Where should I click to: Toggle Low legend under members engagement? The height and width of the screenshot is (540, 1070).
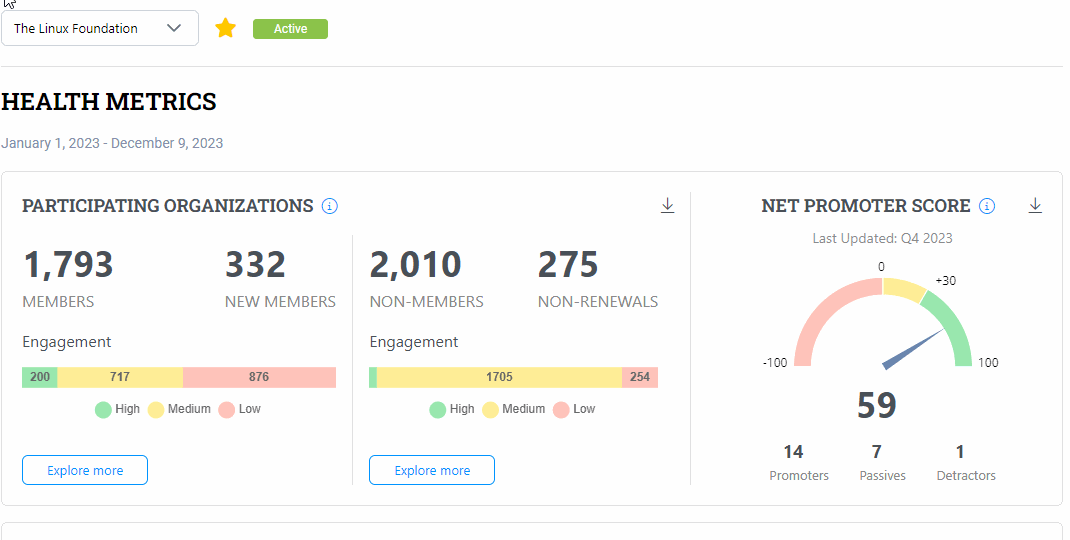tap(240, 409)
